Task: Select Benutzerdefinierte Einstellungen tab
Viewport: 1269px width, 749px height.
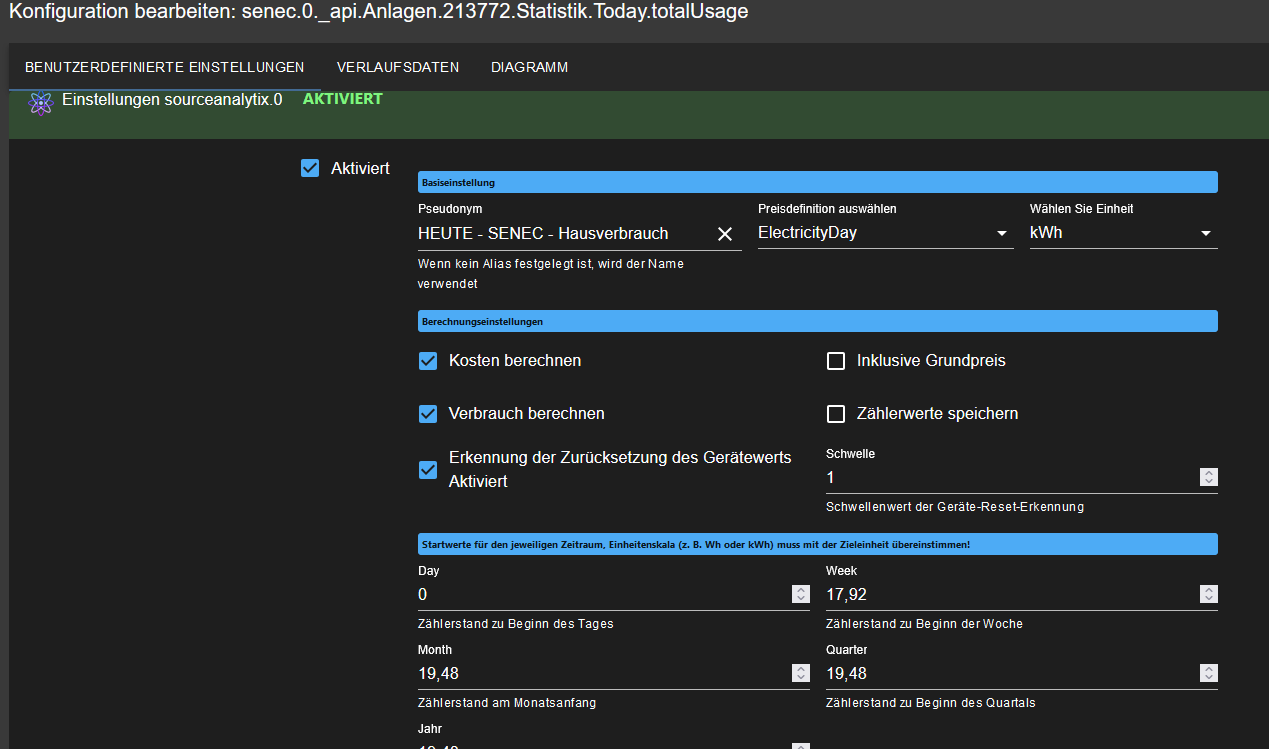Action: 164,67
